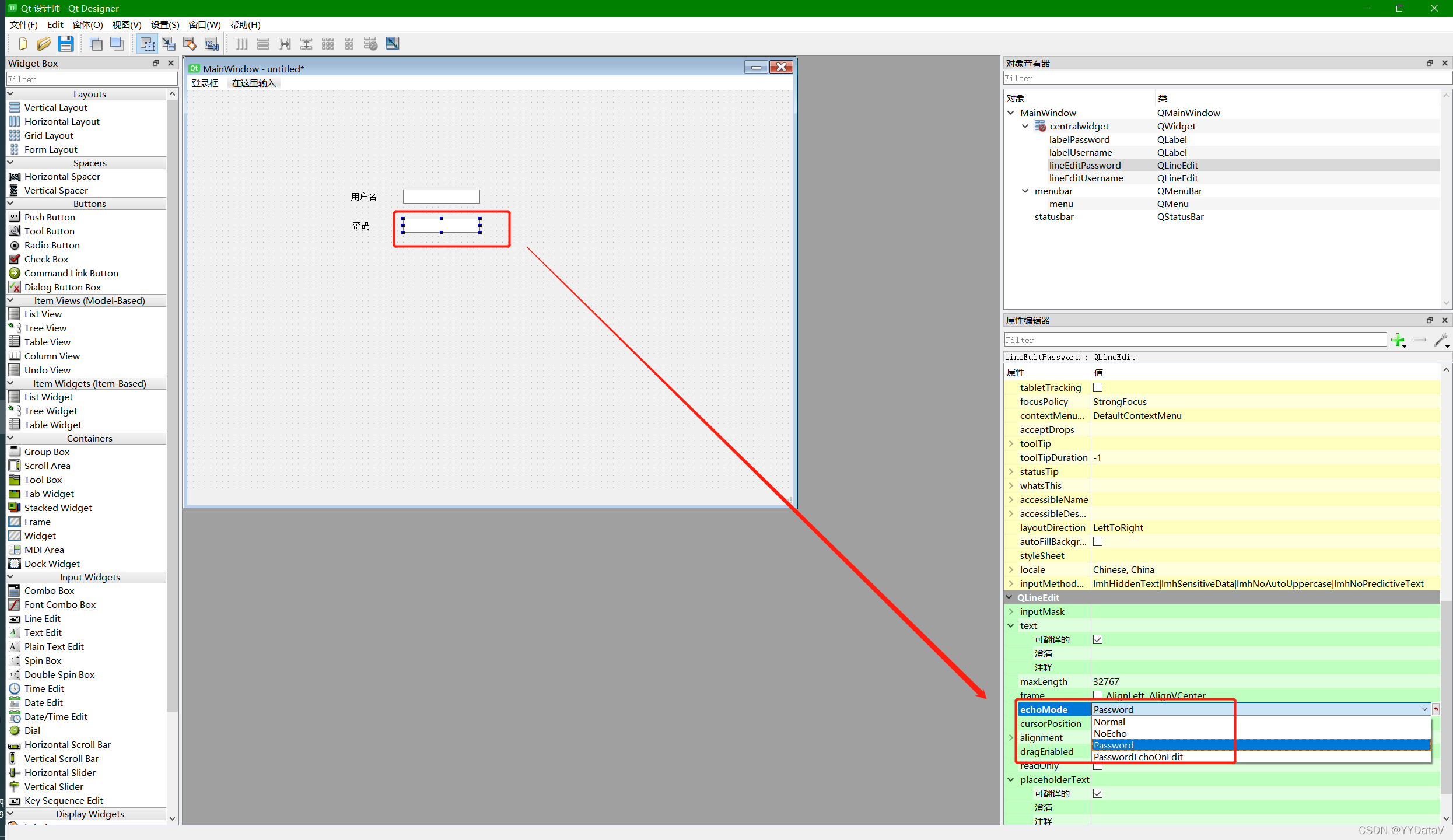The height and width of the screenshot is (840, 1453).
Task: Click the Open file folder icon
Action: [x=44, y=44]
